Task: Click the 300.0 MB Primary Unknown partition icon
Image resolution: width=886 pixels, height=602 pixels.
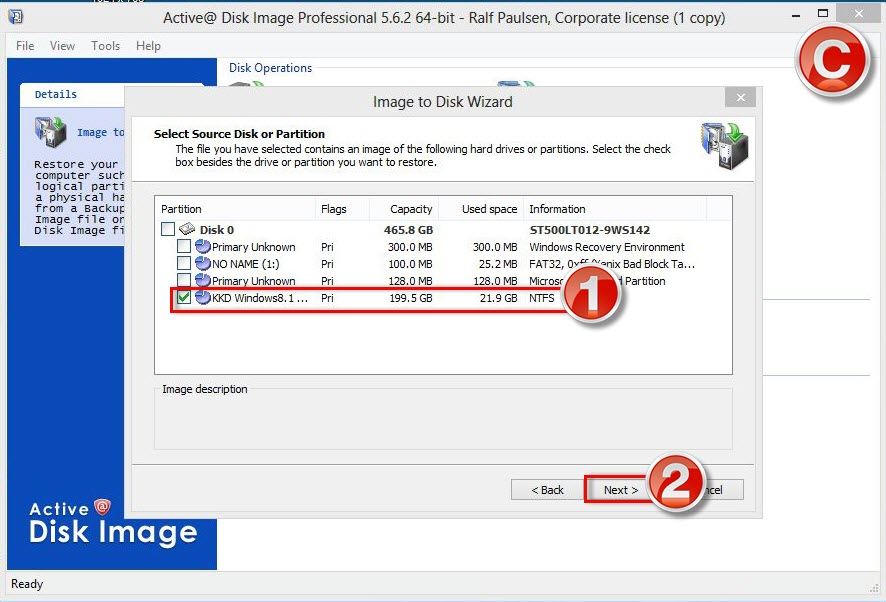Action: point(202,246)
